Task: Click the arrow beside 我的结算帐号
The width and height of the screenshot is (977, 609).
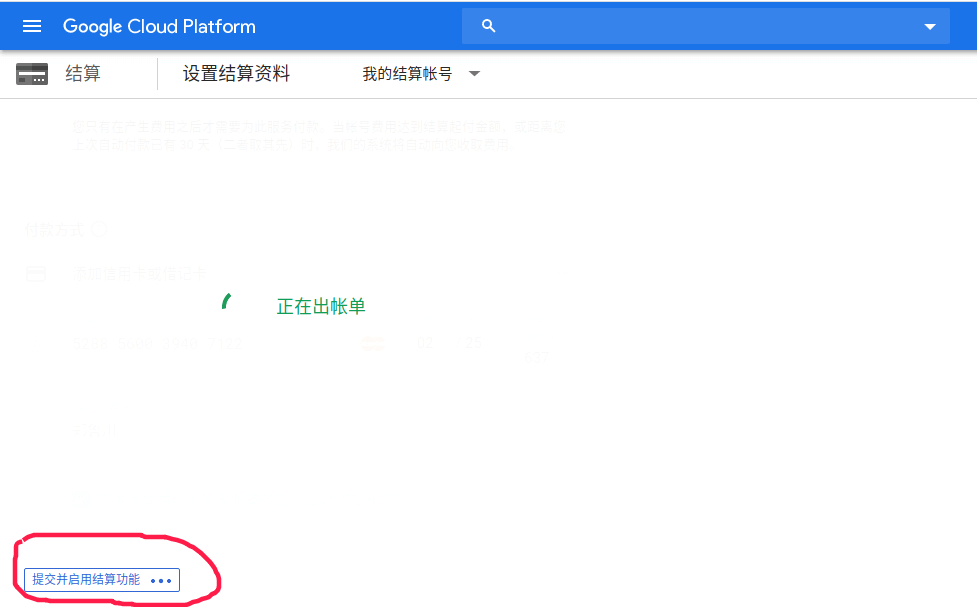Action: pyautogui.click(x=474, y=74)
